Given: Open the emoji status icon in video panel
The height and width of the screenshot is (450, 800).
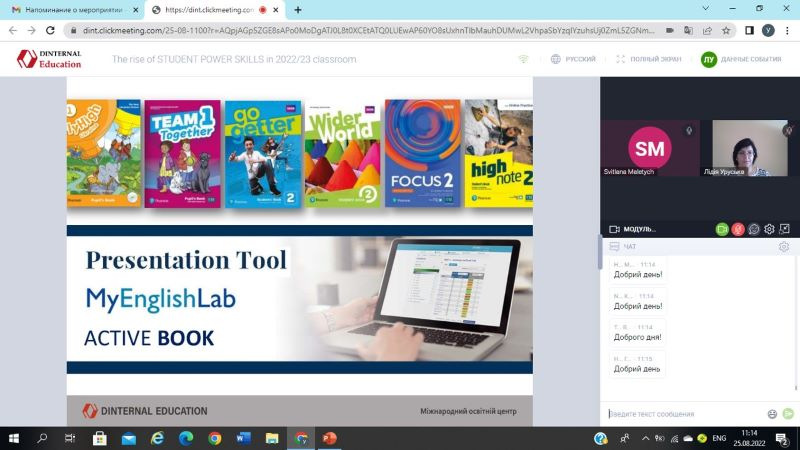Looking at the screenshot, I should point(754,230).
